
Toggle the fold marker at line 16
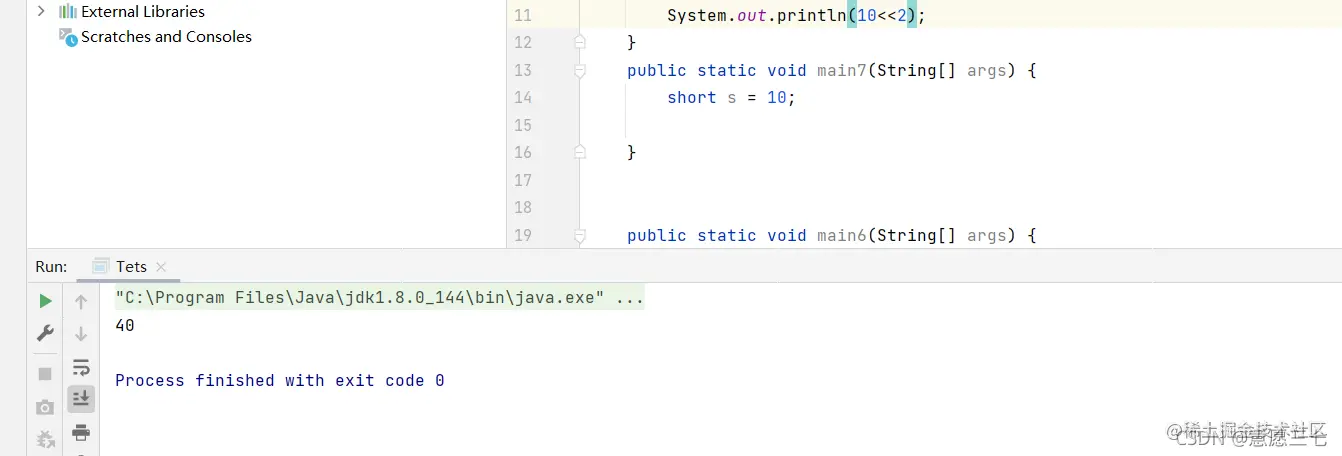click(579, 152)
